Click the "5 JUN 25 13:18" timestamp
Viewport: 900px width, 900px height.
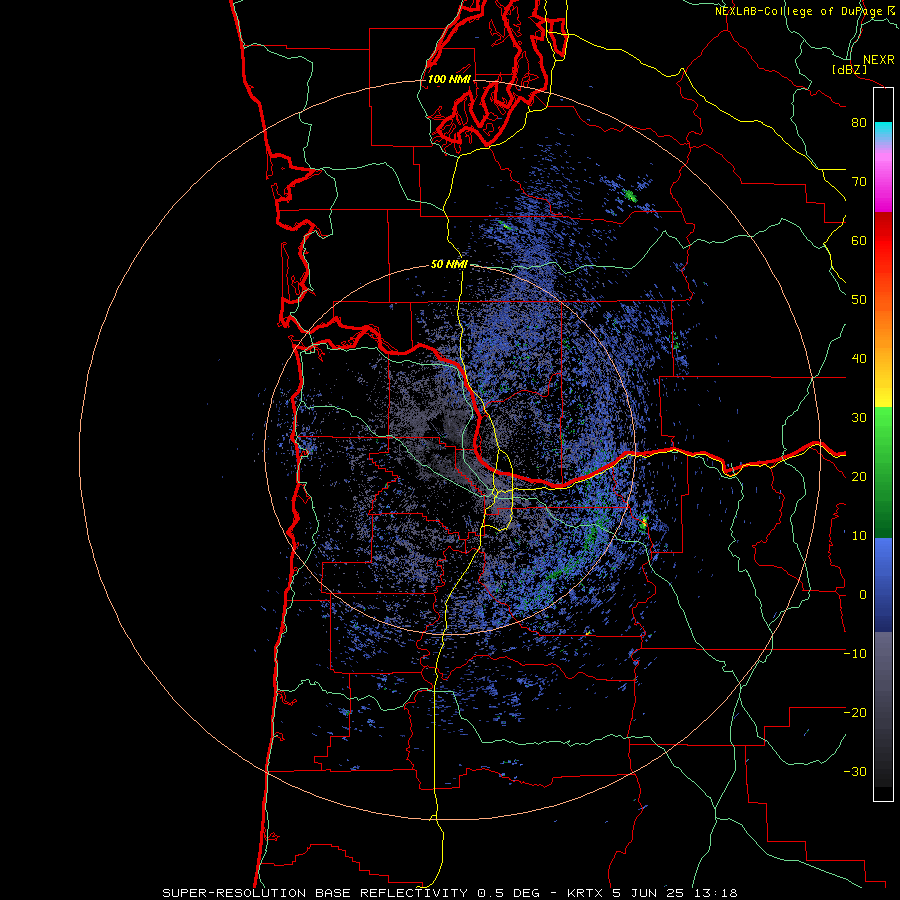coord(674,893)
